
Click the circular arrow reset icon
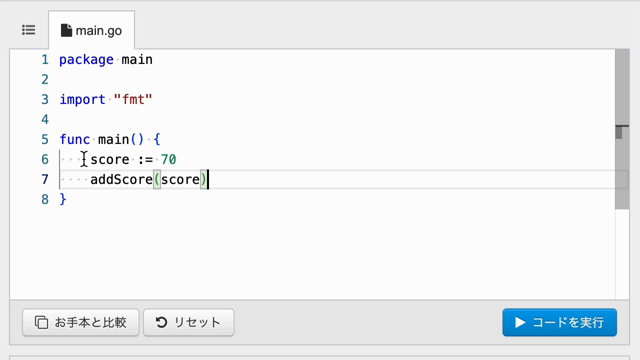click(x=162, y=322)
